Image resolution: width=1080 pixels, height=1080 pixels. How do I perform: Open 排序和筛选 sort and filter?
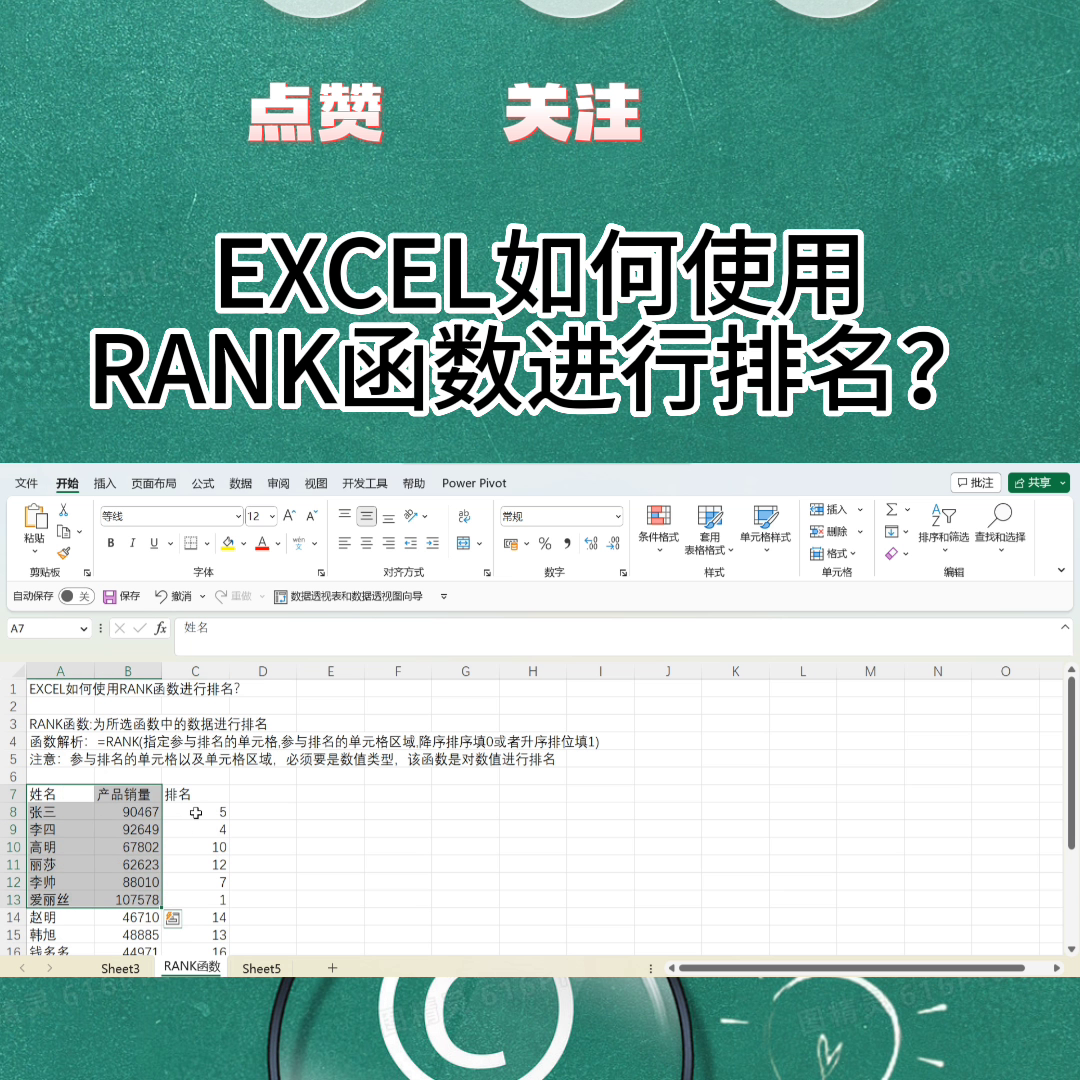click(944, 528)
